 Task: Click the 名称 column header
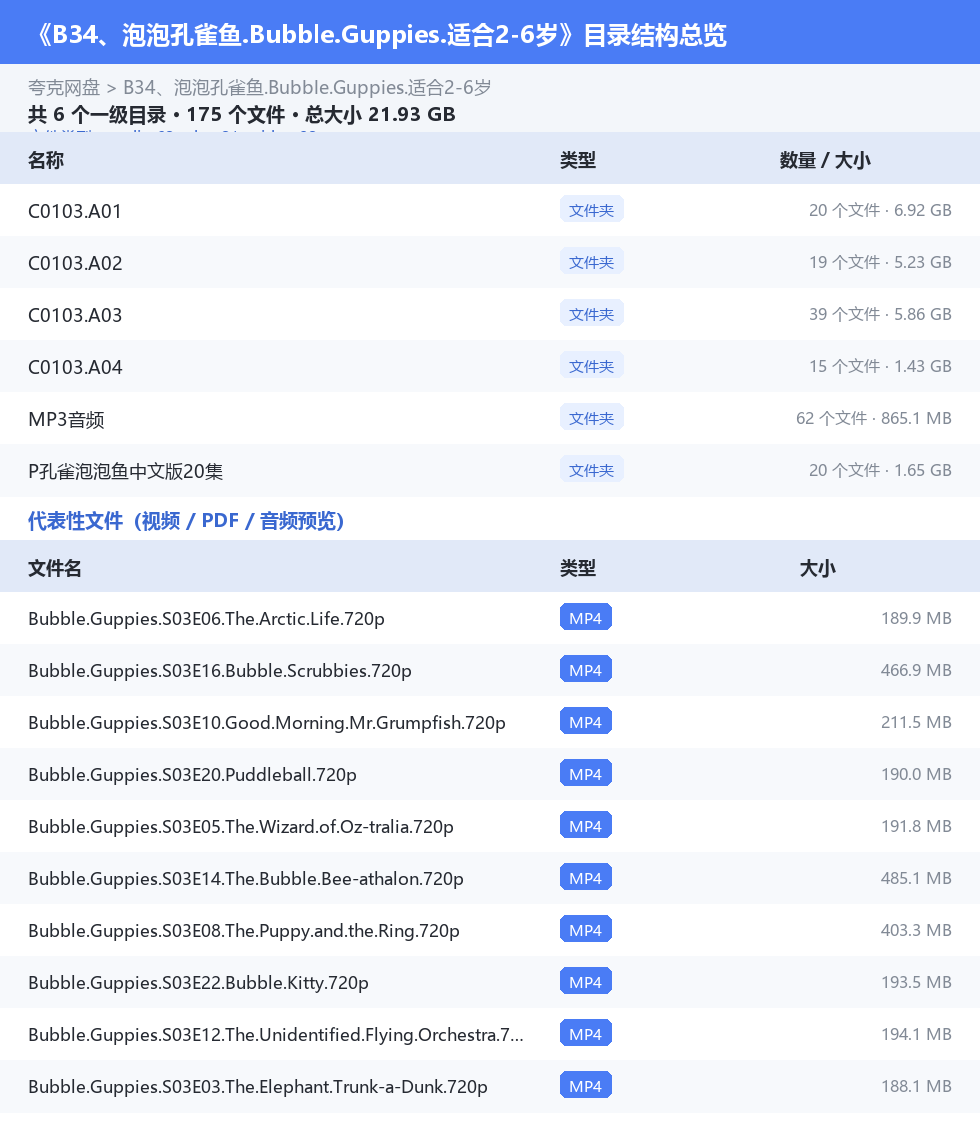tap(46, 160)
